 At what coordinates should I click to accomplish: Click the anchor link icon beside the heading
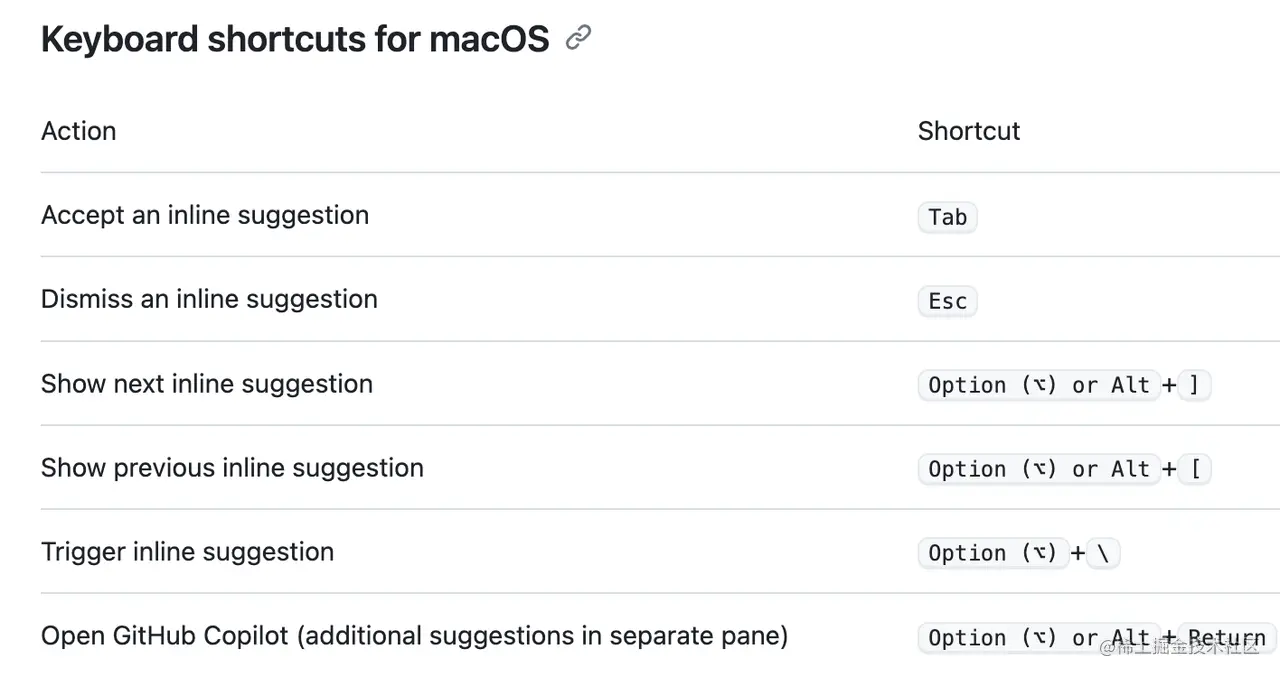click(578, 39)
